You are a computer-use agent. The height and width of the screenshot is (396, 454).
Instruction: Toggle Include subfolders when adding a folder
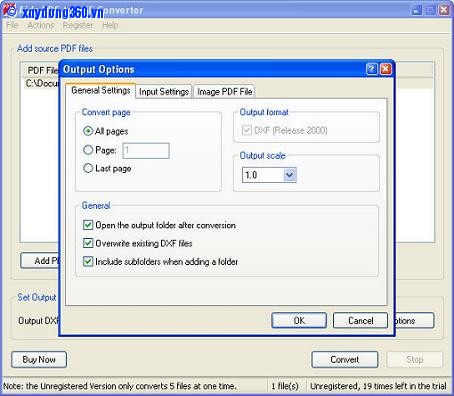[88, 261]
